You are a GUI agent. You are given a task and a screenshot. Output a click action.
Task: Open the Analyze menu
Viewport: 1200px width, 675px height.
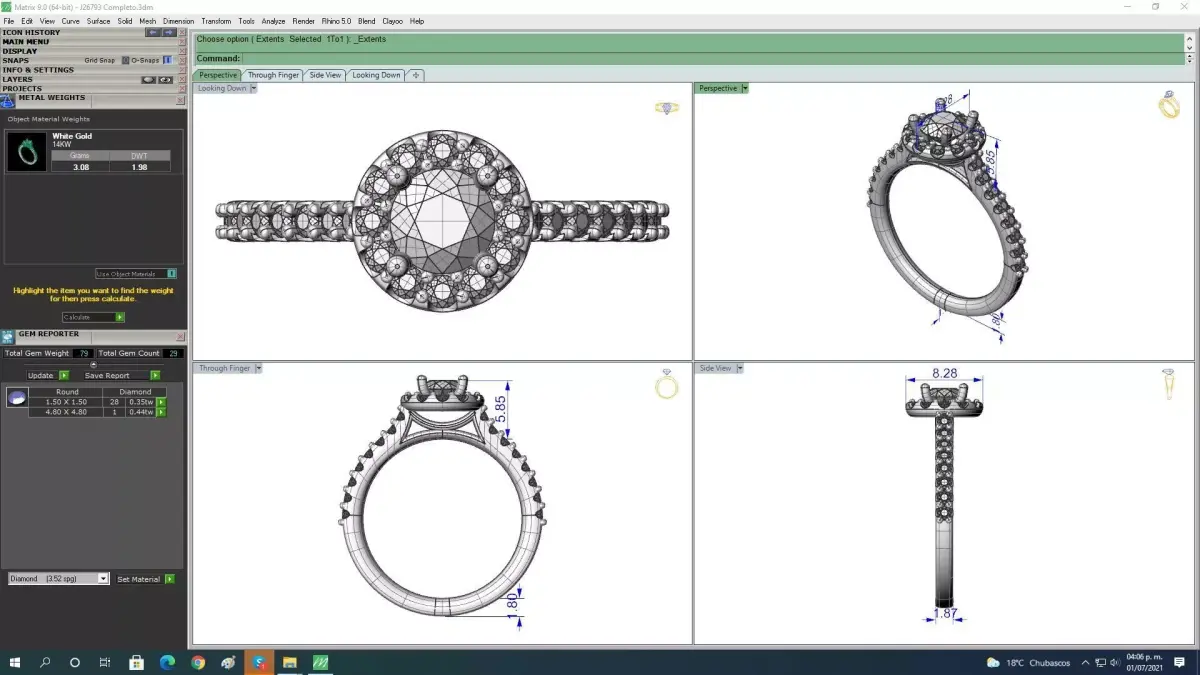[273, 21]
